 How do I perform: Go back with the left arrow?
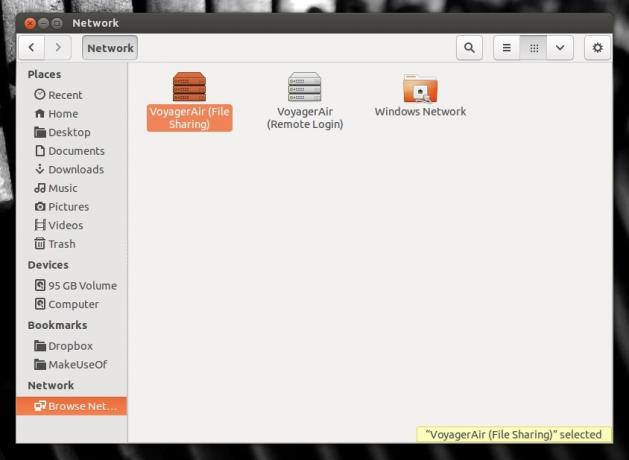click(31, 47)
